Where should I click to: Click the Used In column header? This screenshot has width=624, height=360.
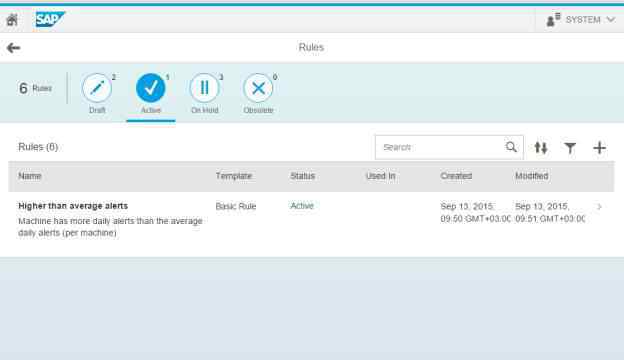(x=380, y=176)
